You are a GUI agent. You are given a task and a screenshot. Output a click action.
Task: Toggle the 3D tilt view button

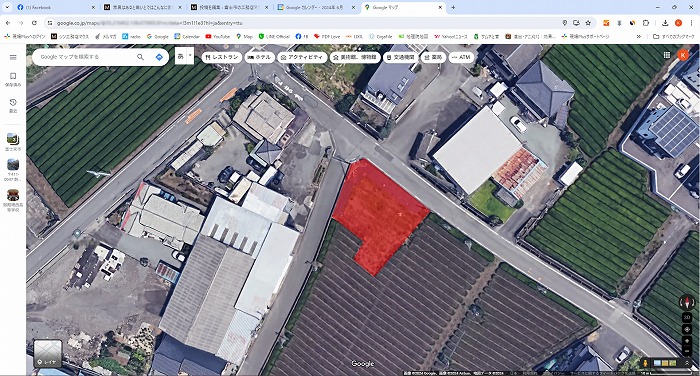pos(687,317)
